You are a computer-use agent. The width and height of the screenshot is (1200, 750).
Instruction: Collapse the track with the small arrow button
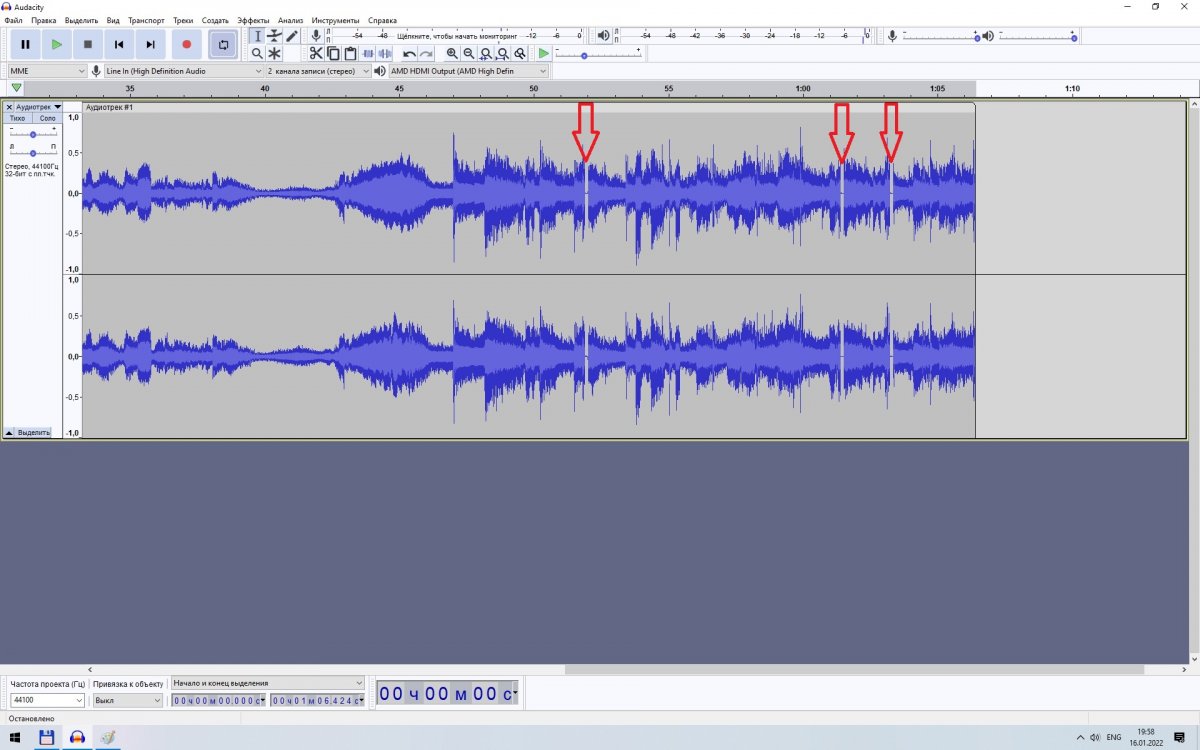point(9,433)
